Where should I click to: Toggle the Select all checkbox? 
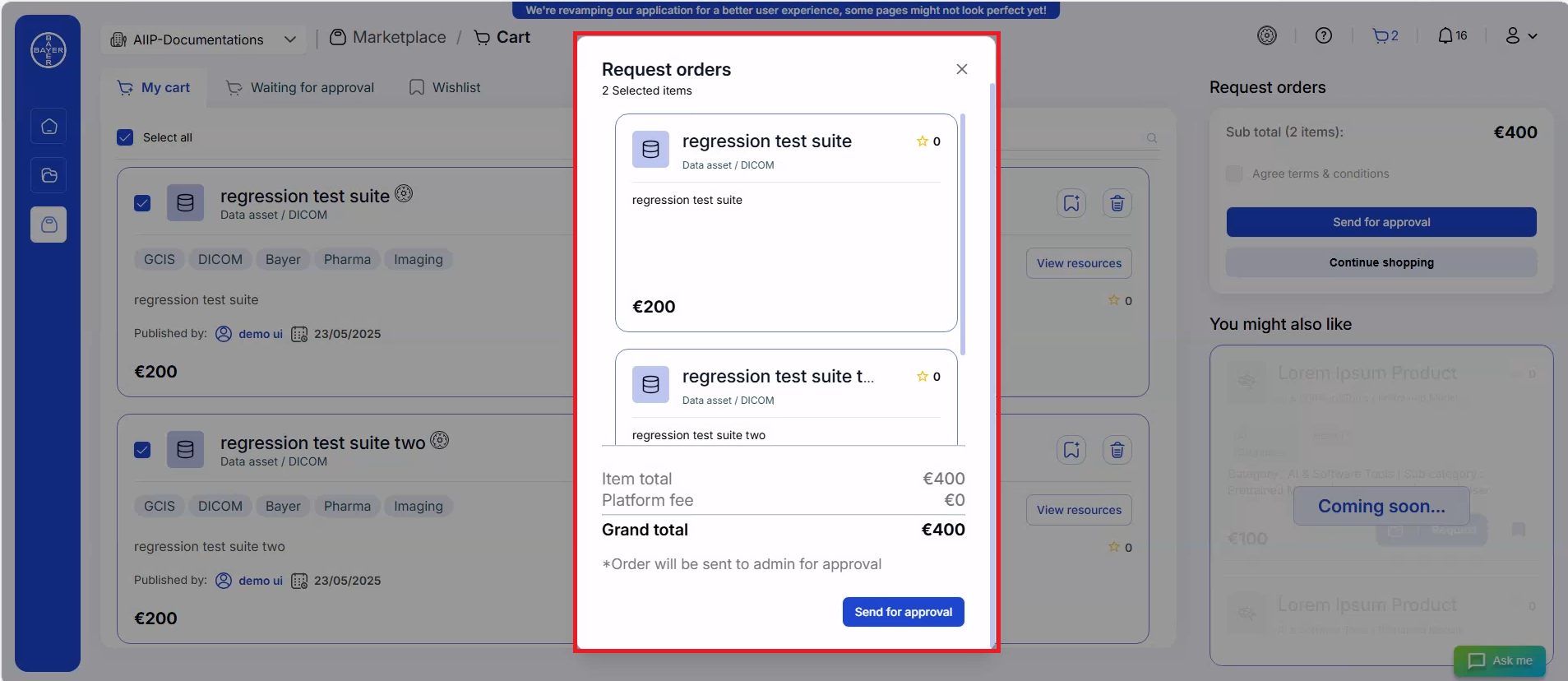(x=125, y=137)
